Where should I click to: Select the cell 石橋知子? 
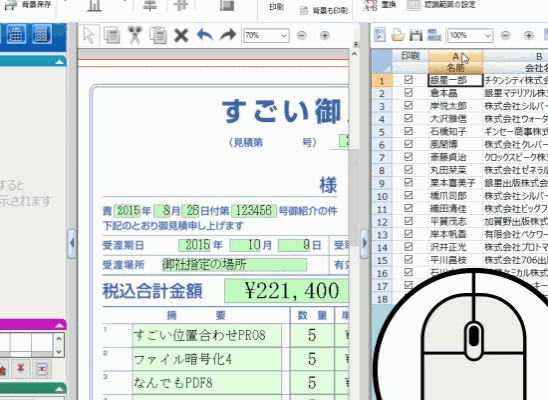tap(456, 131)
